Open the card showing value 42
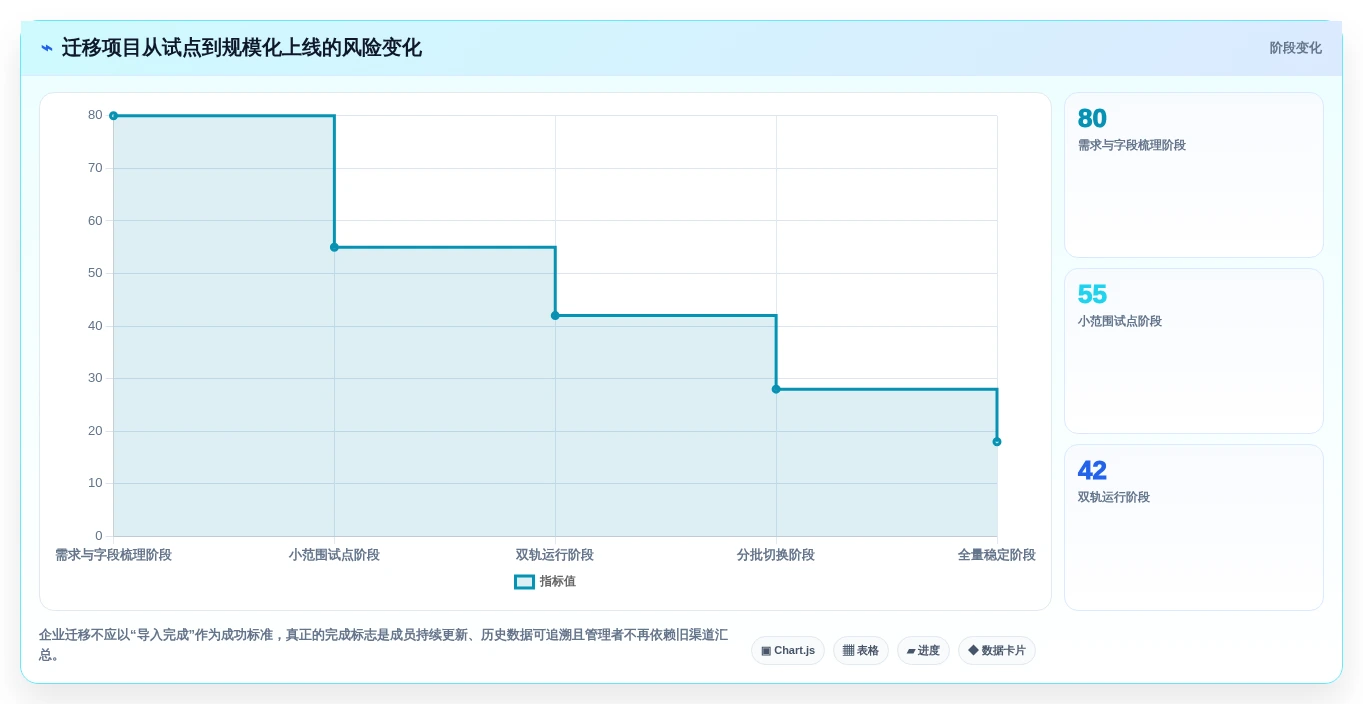Image resolution: width=1363 pixels, height=704 pixels. coord(1194,527)
